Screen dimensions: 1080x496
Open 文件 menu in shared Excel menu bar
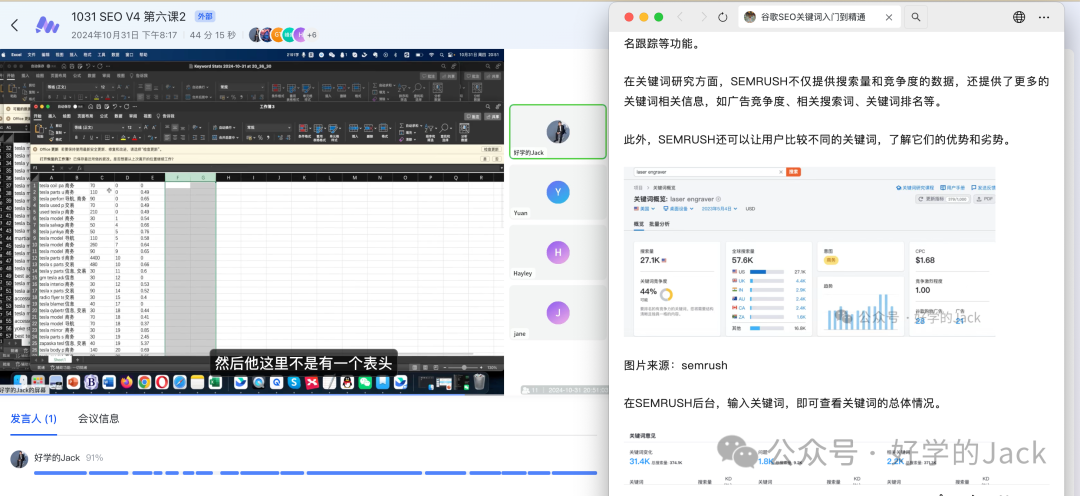(x=31, y=54)
